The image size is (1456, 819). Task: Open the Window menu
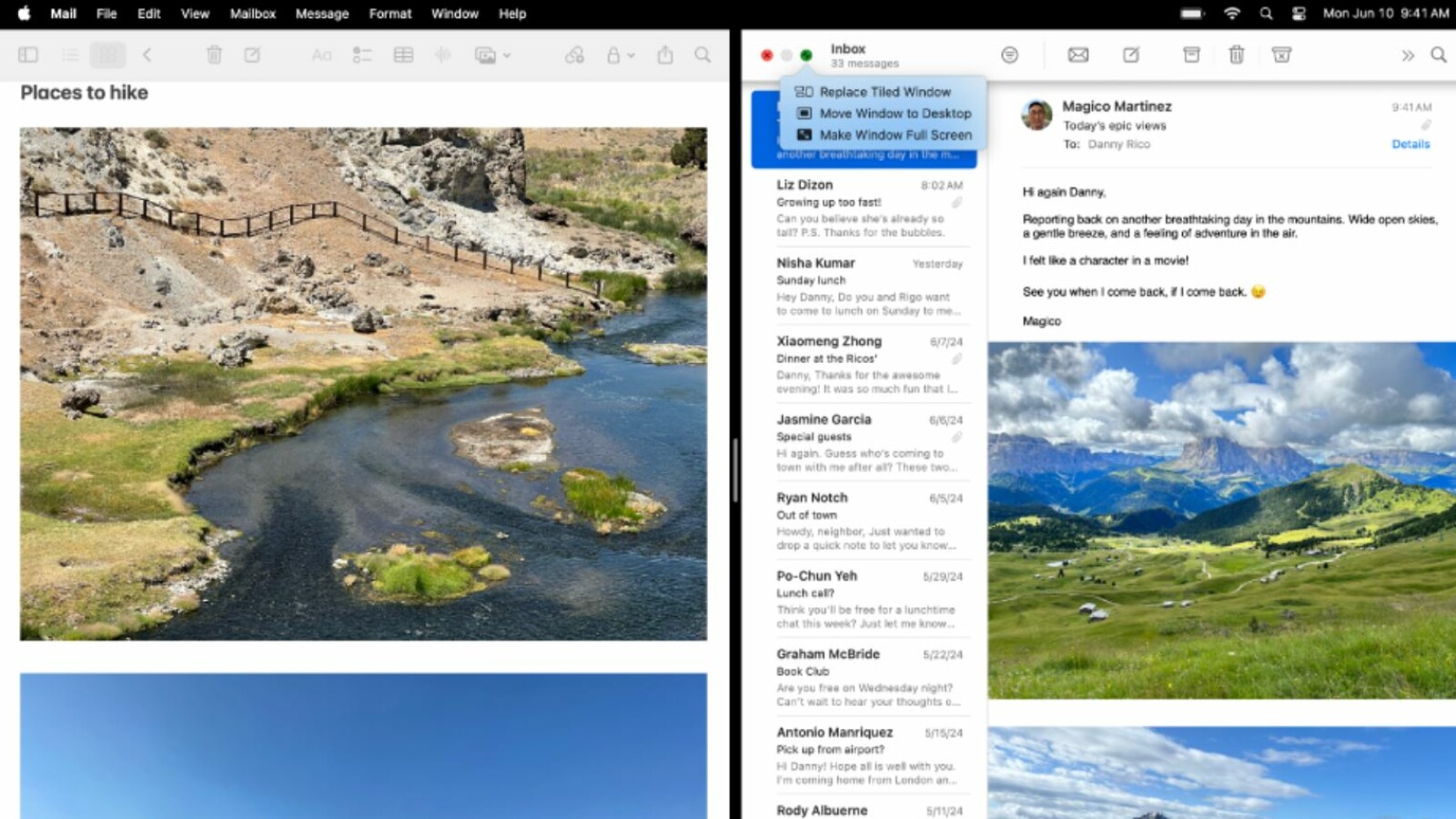tap(455, 14)
